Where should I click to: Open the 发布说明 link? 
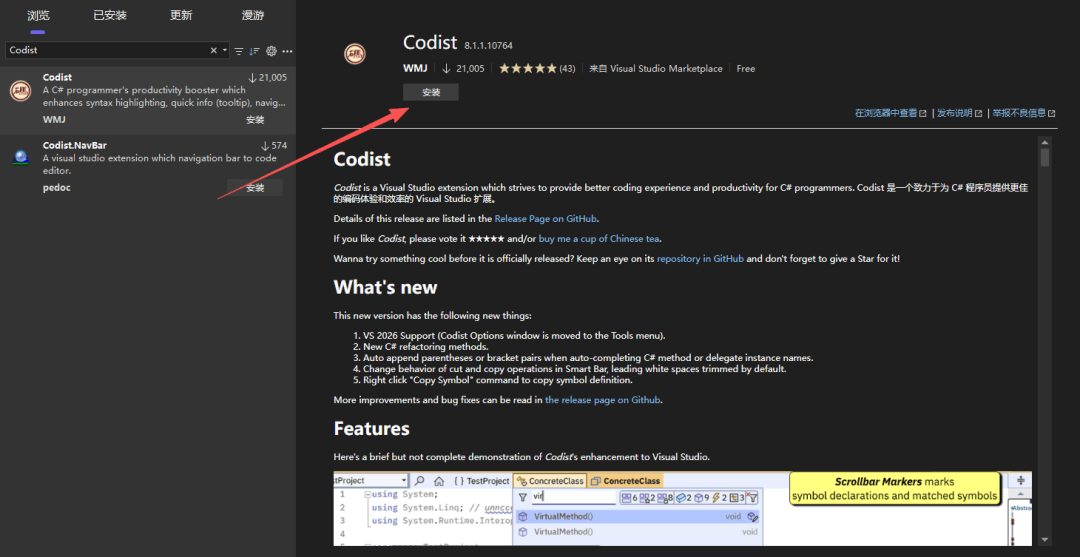959,113
